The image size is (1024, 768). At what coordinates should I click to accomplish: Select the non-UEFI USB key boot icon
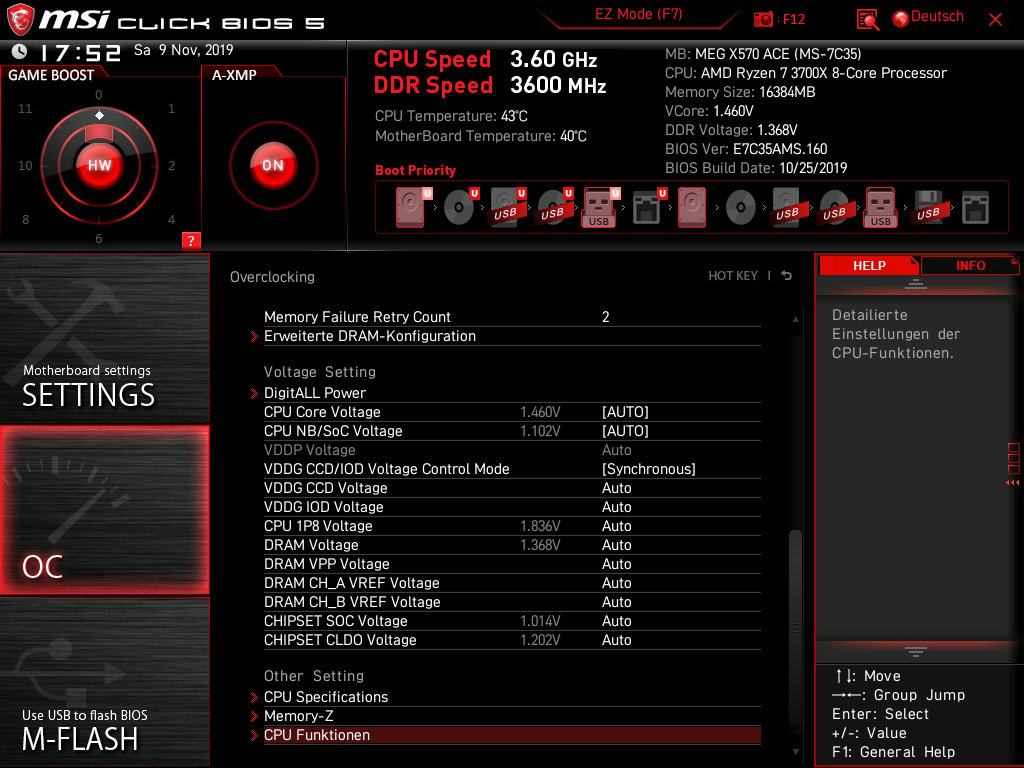[881, 207]
